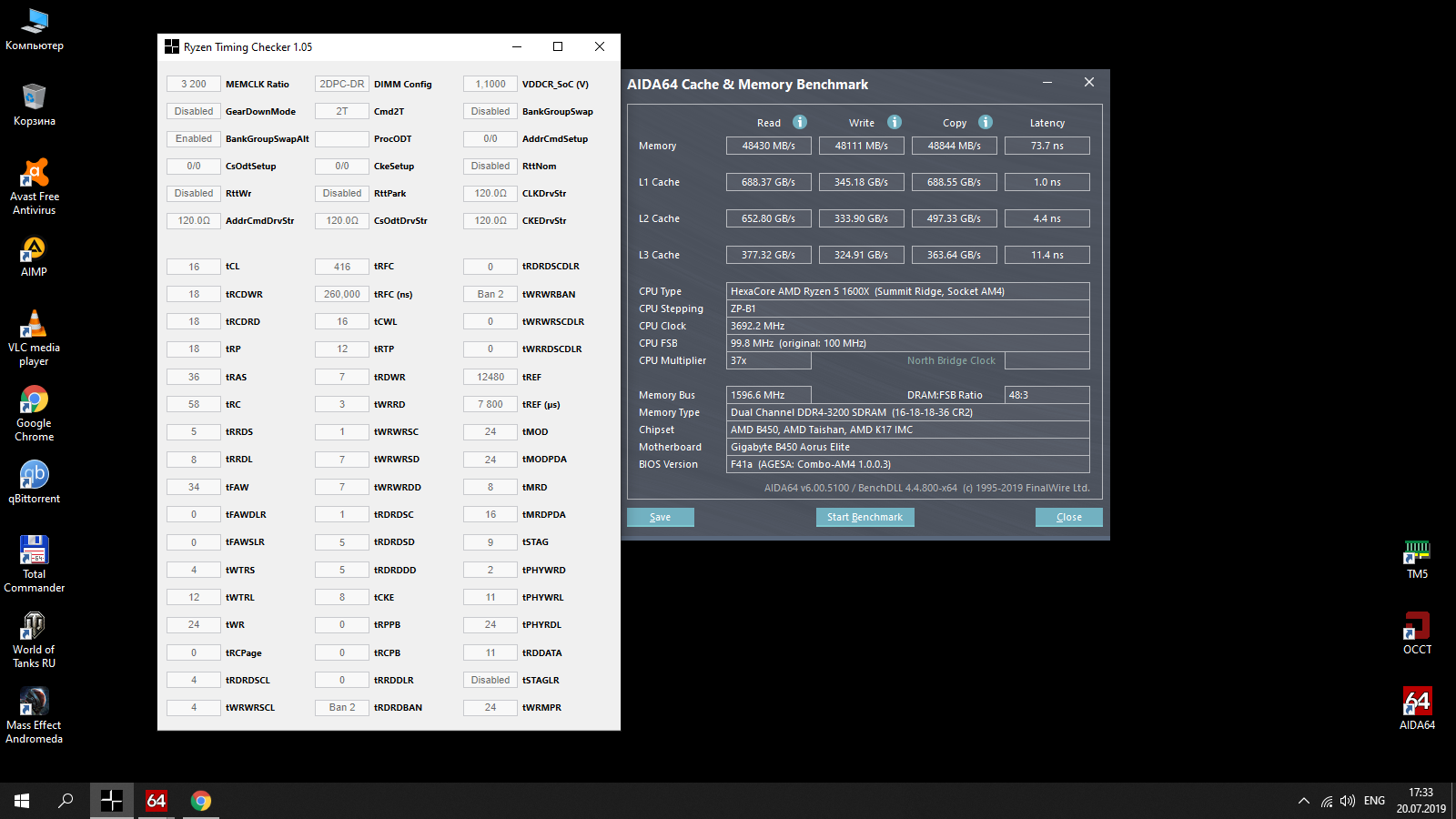Click the tRC value 58
The image size is (1456, 819).
click(x=194, y=404)
